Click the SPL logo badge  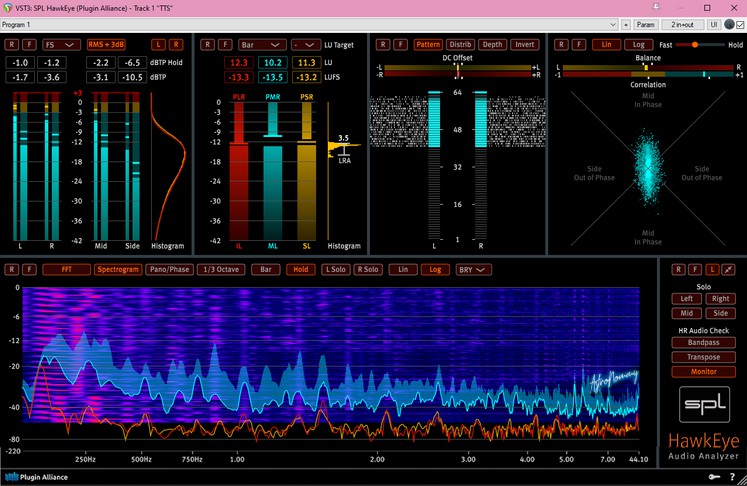pos(704,405)
